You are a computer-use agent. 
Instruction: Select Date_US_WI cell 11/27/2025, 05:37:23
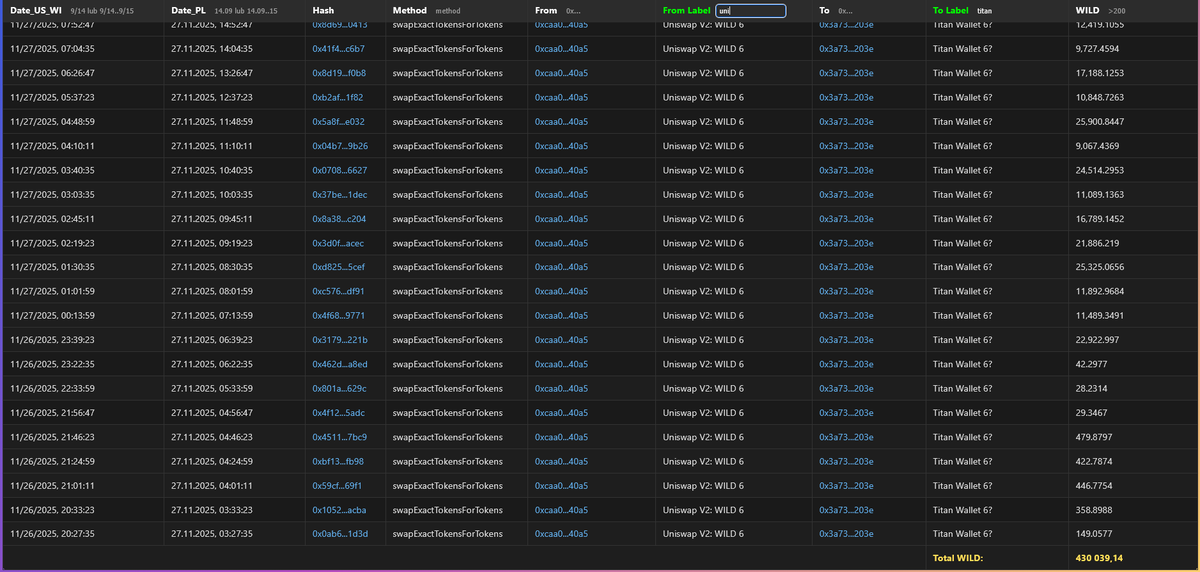(x=52, y=97)
